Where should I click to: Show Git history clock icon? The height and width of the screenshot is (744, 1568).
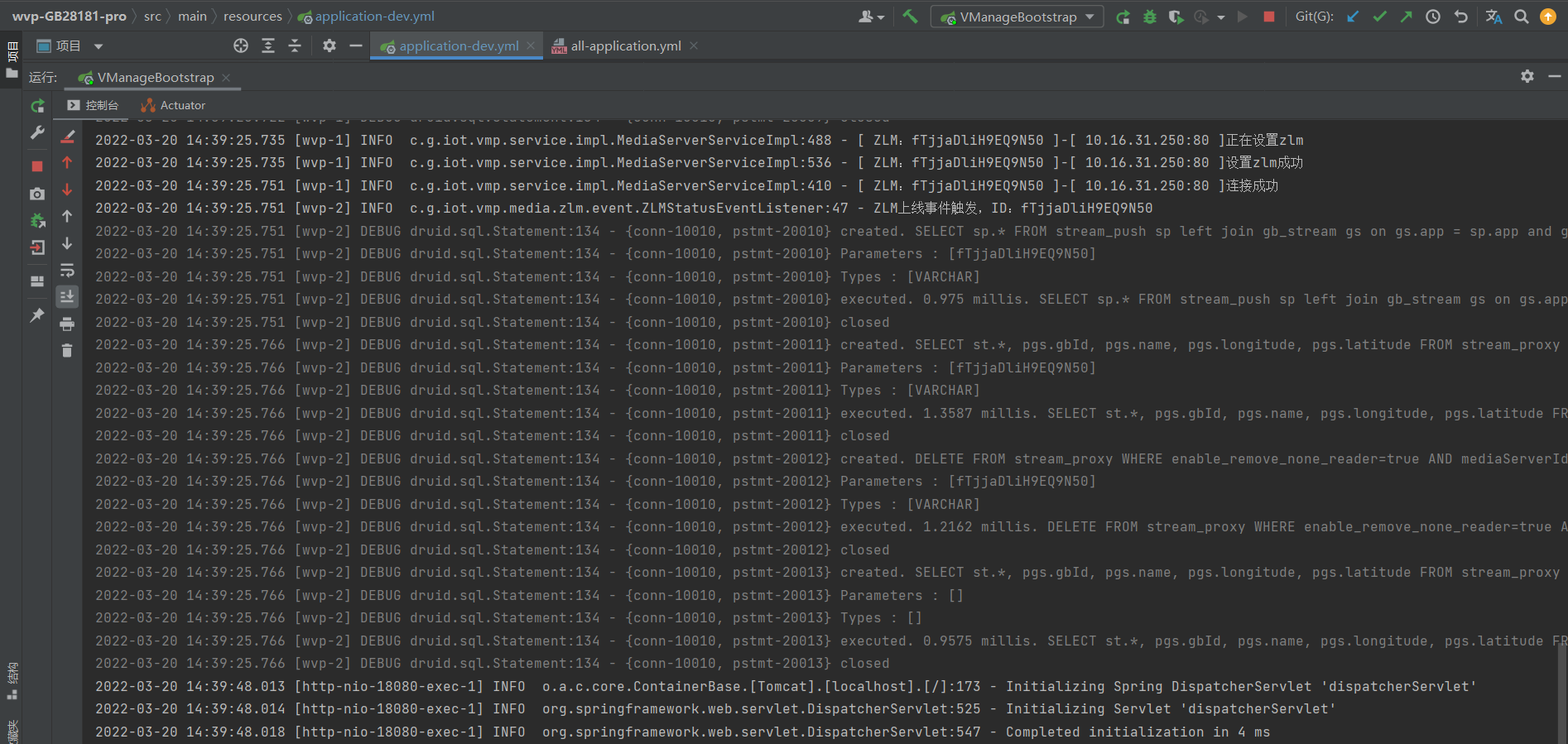point(1433,17)
